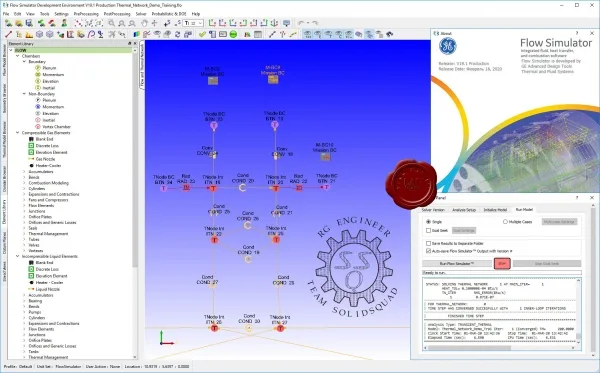Click the Multi-case Settings button

coord(559,222)
